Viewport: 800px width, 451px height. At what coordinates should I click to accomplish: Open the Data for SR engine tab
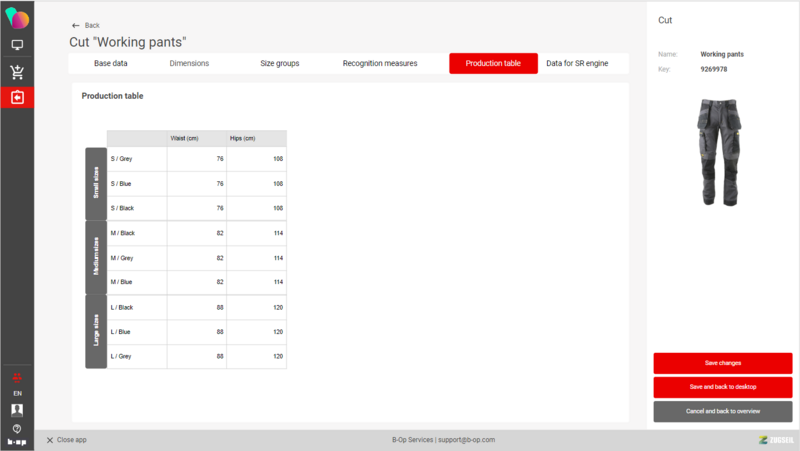point(577,63)
